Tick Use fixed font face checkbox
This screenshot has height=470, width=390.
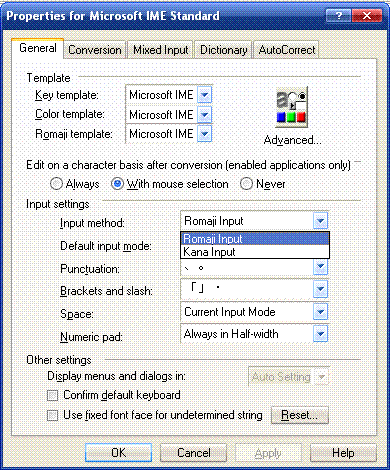(x=52, y=416)
